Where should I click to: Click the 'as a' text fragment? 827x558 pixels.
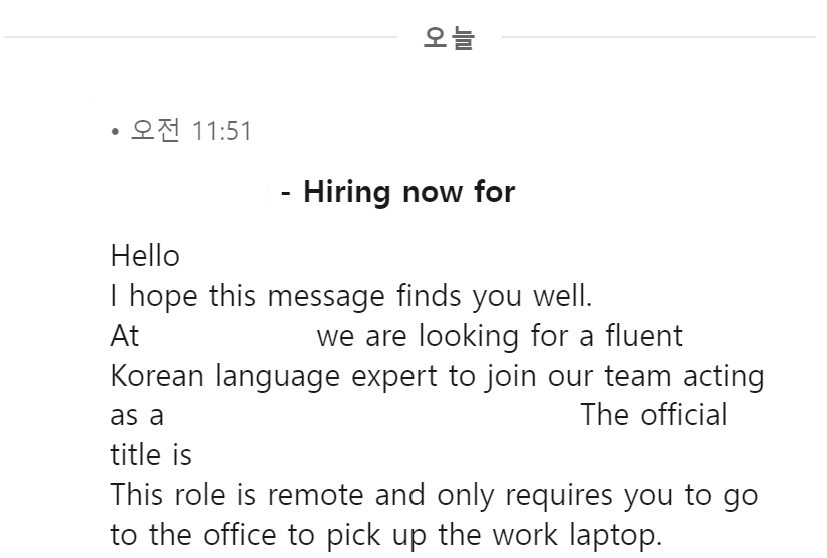[137, 416]
